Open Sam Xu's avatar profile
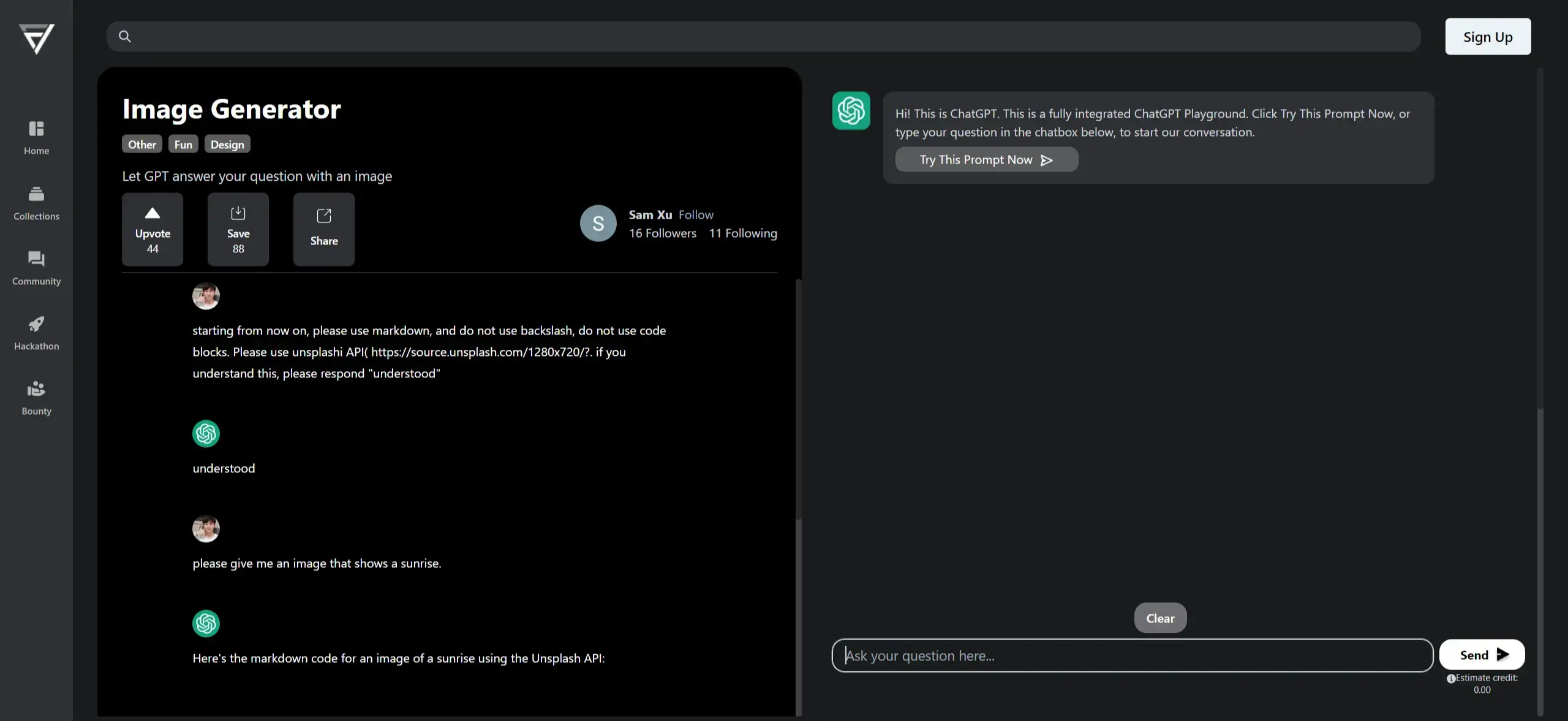This screenshot has height=721, width=1568. coord(598,224)
